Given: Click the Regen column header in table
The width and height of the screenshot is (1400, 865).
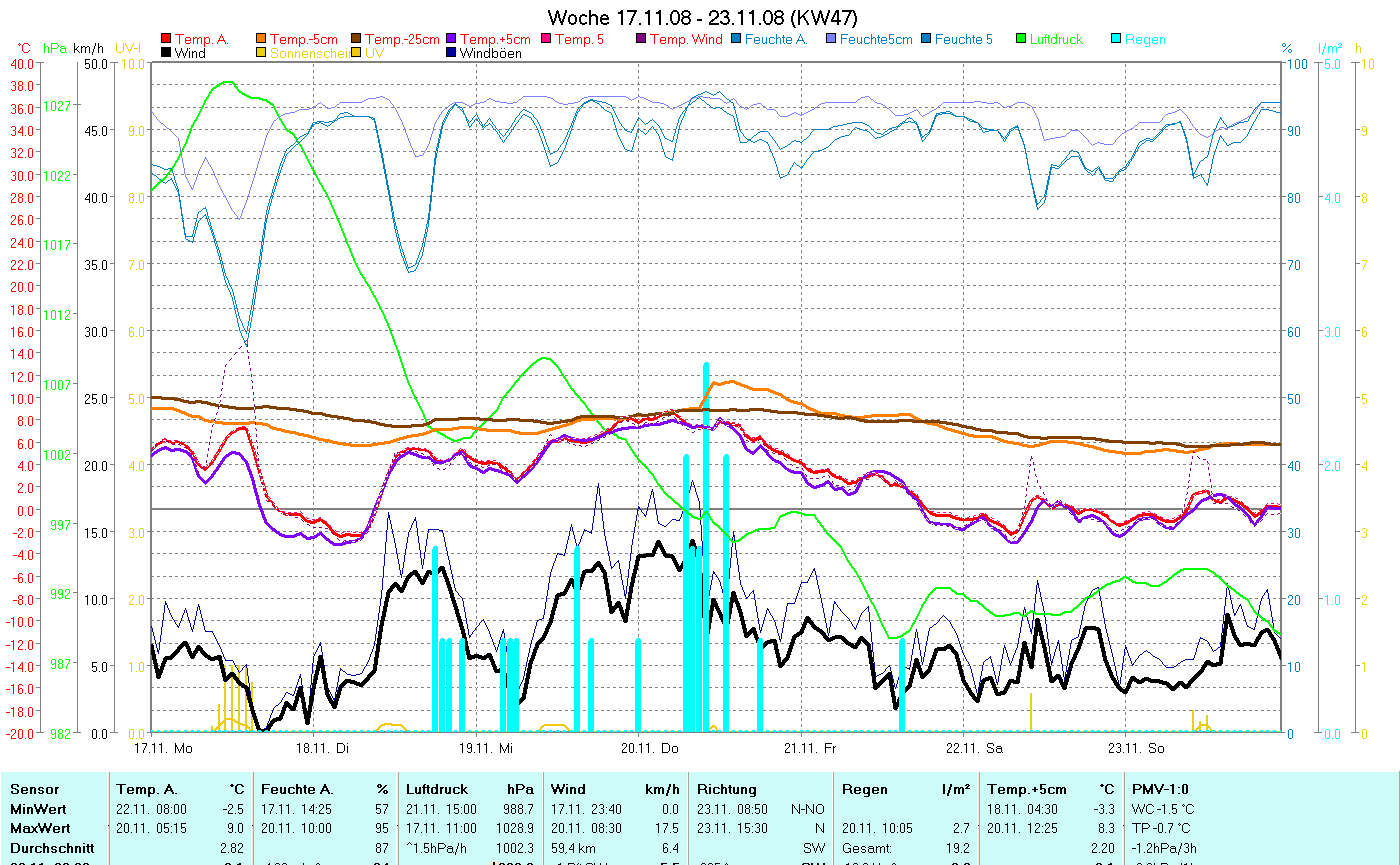Looking at the screenshot, I should pyautogui.click(x=865, y=789).
